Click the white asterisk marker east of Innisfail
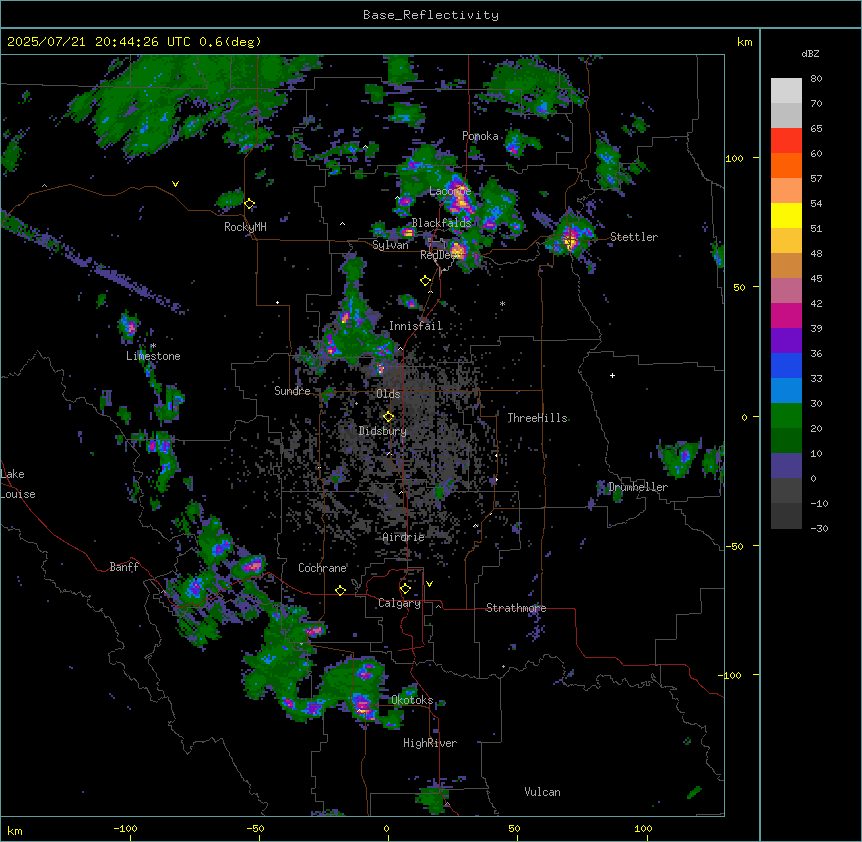862x842 pixels. (502, 303)
